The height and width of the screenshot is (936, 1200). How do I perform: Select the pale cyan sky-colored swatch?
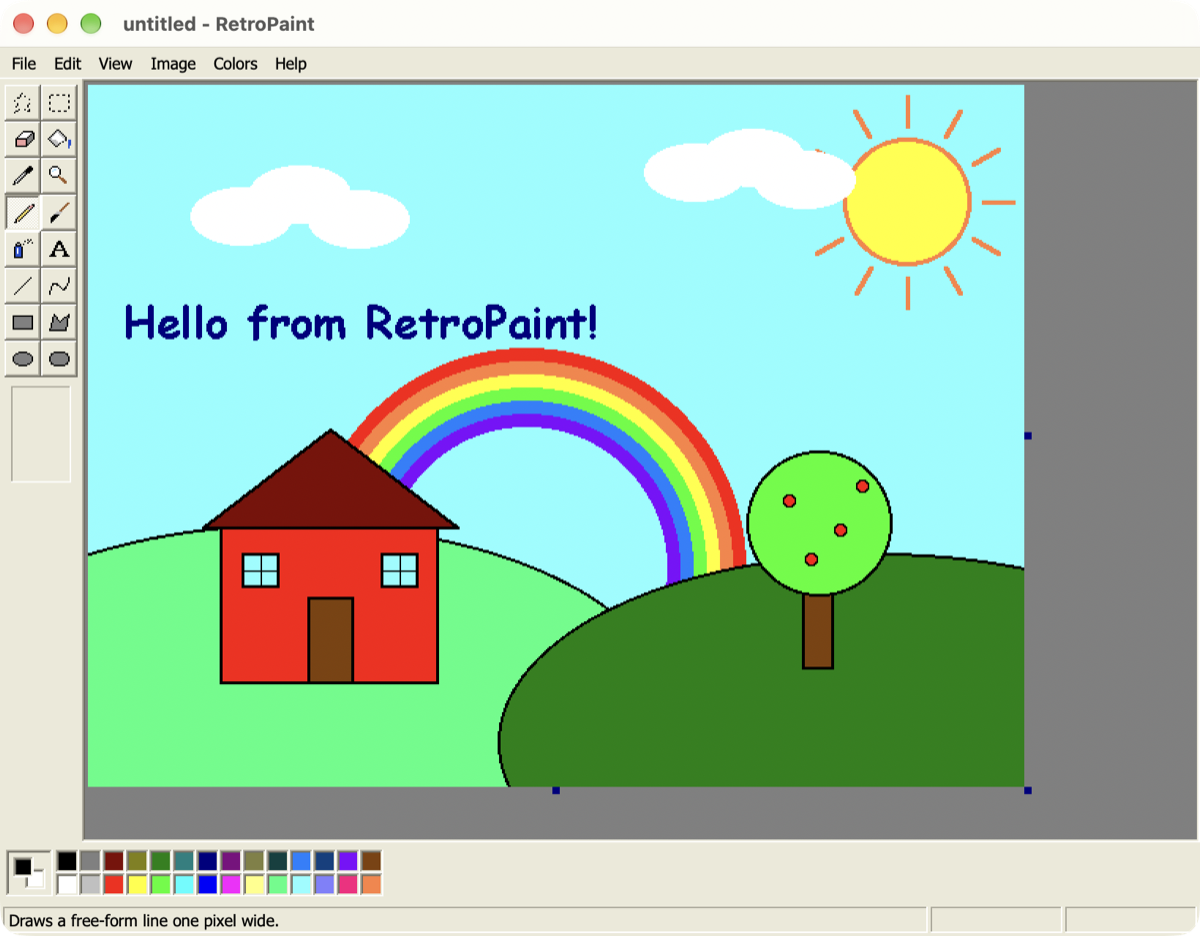point(301,884)
